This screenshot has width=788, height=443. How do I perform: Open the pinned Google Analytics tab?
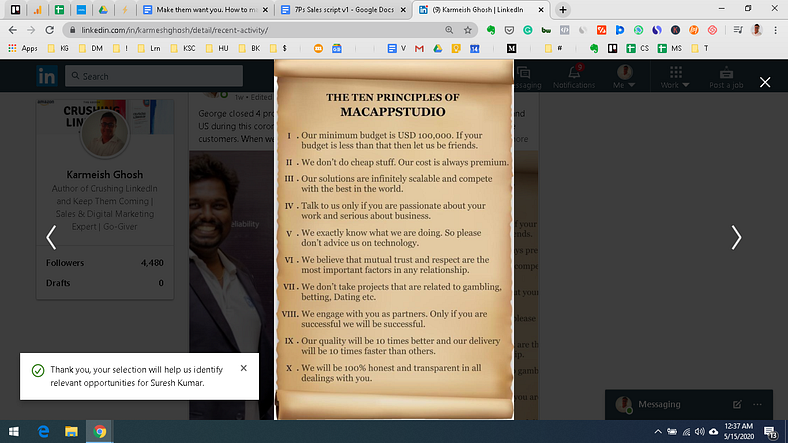point(38,10)
